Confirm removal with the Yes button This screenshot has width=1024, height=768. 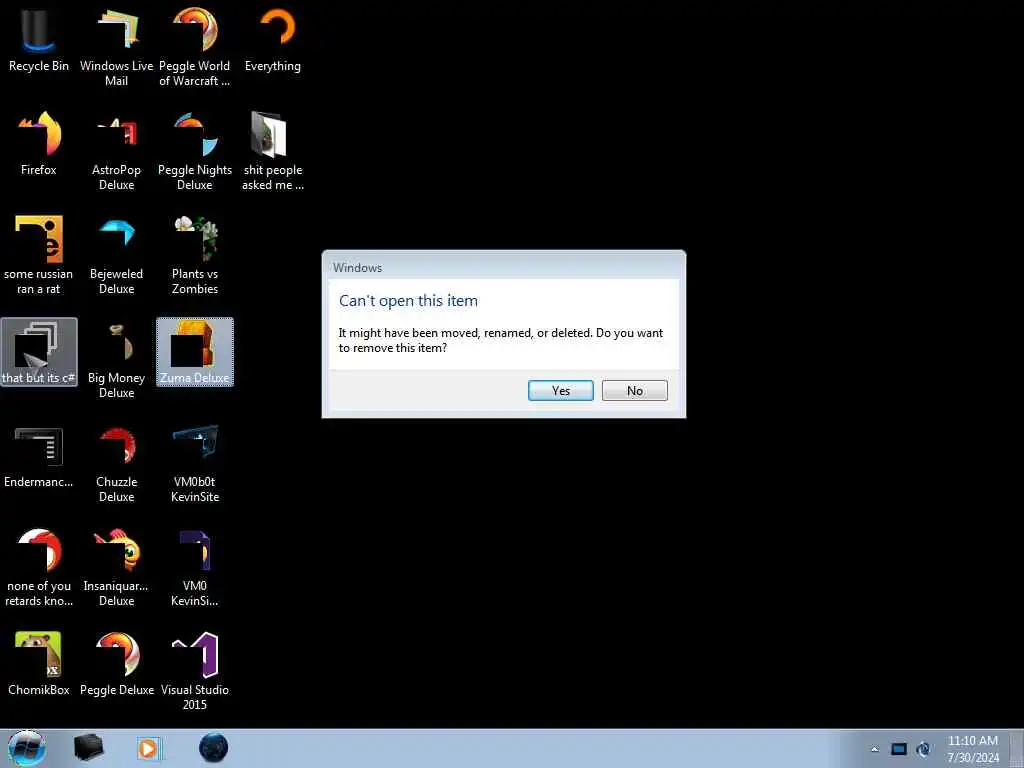(x=560, y=391)
